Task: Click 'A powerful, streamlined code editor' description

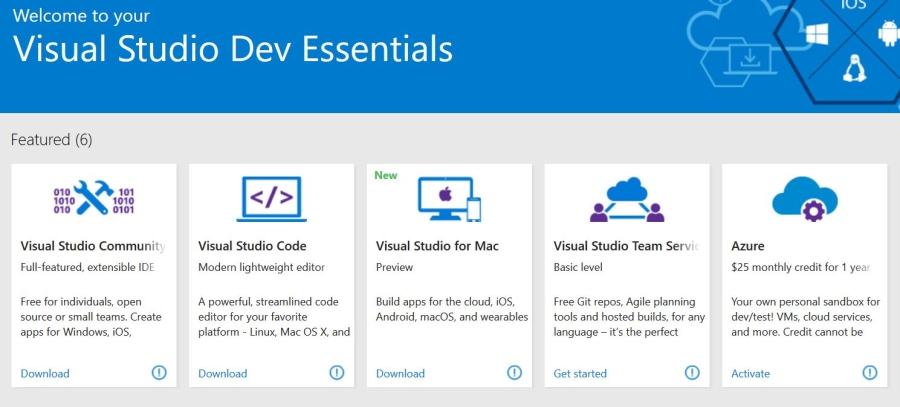Action: 274,316
